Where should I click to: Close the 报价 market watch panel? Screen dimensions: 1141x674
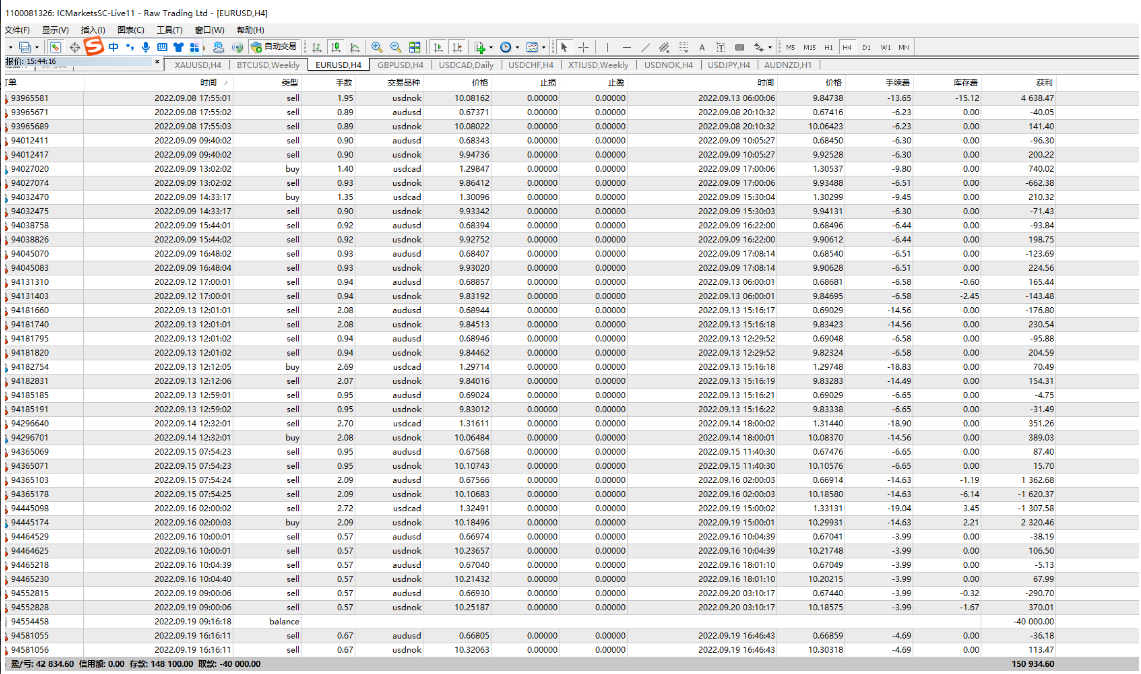157,62
